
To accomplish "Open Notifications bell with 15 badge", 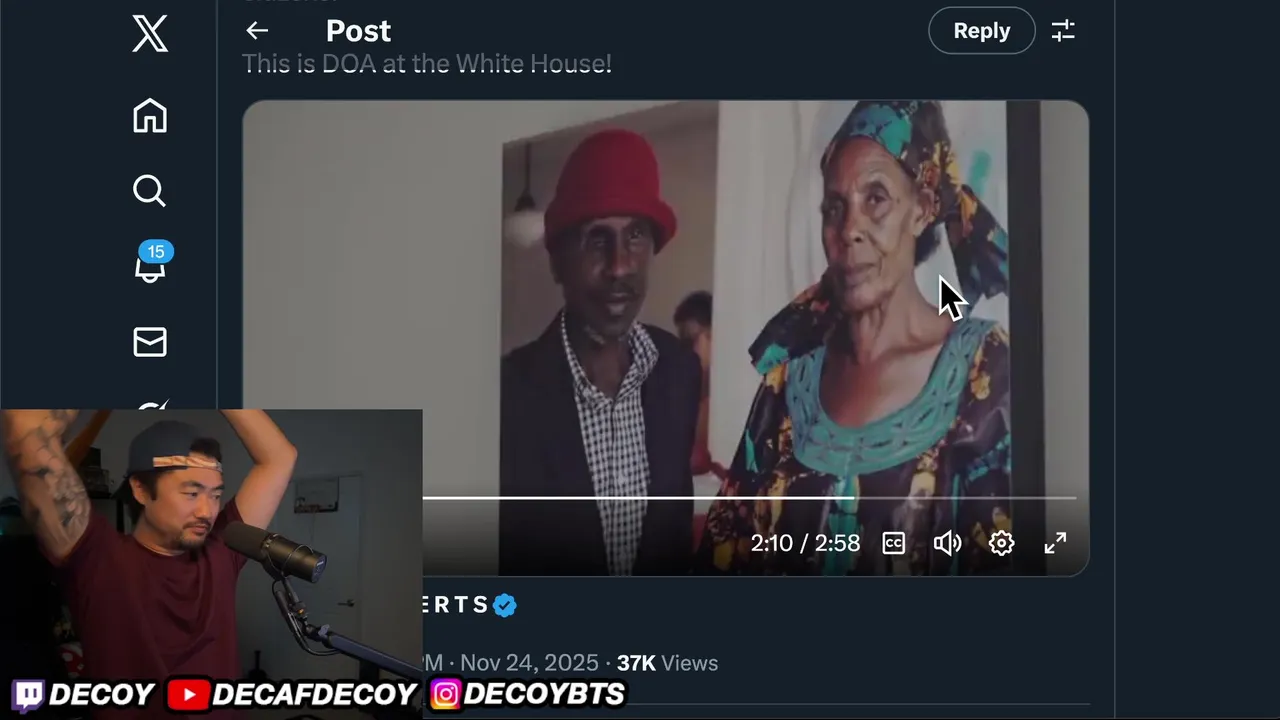I will [151, 264].
